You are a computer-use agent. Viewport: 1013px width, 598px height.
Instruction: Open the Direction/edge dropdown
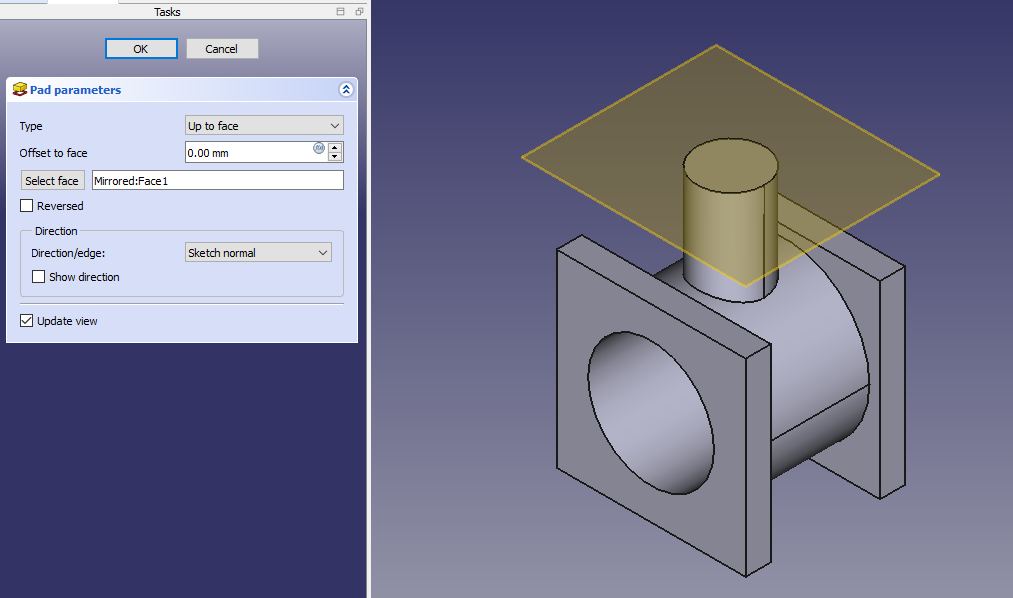pyautogui.click(x=258, y=253)
